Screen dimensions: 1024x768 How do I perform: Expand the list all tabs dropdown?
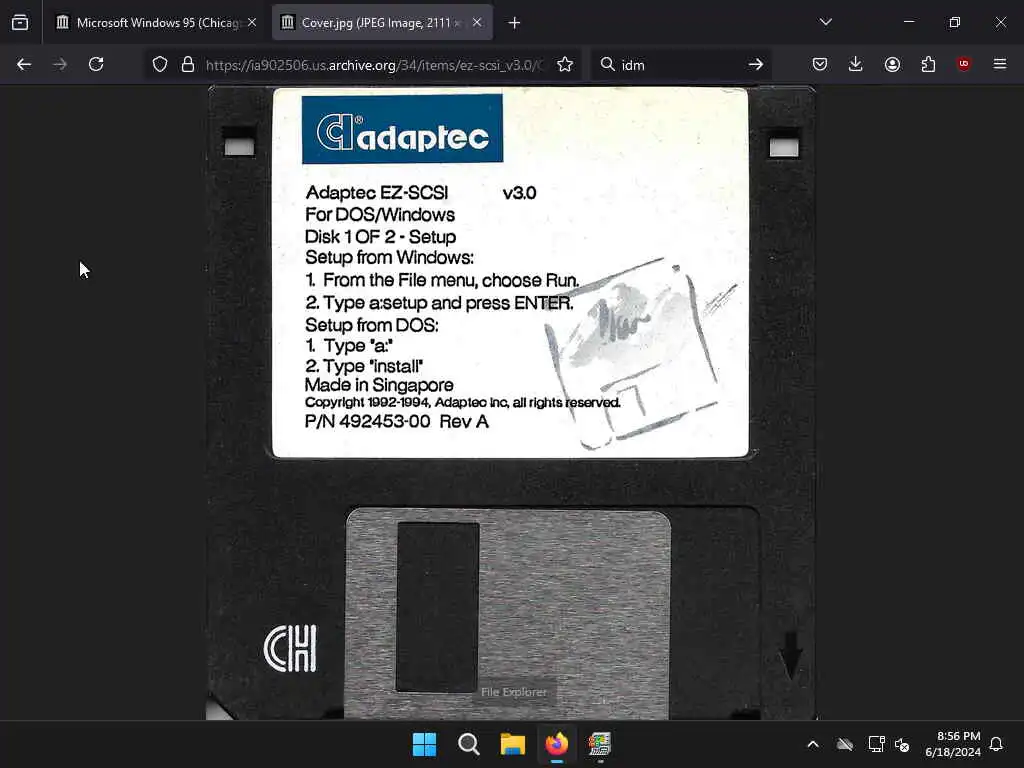825,23
